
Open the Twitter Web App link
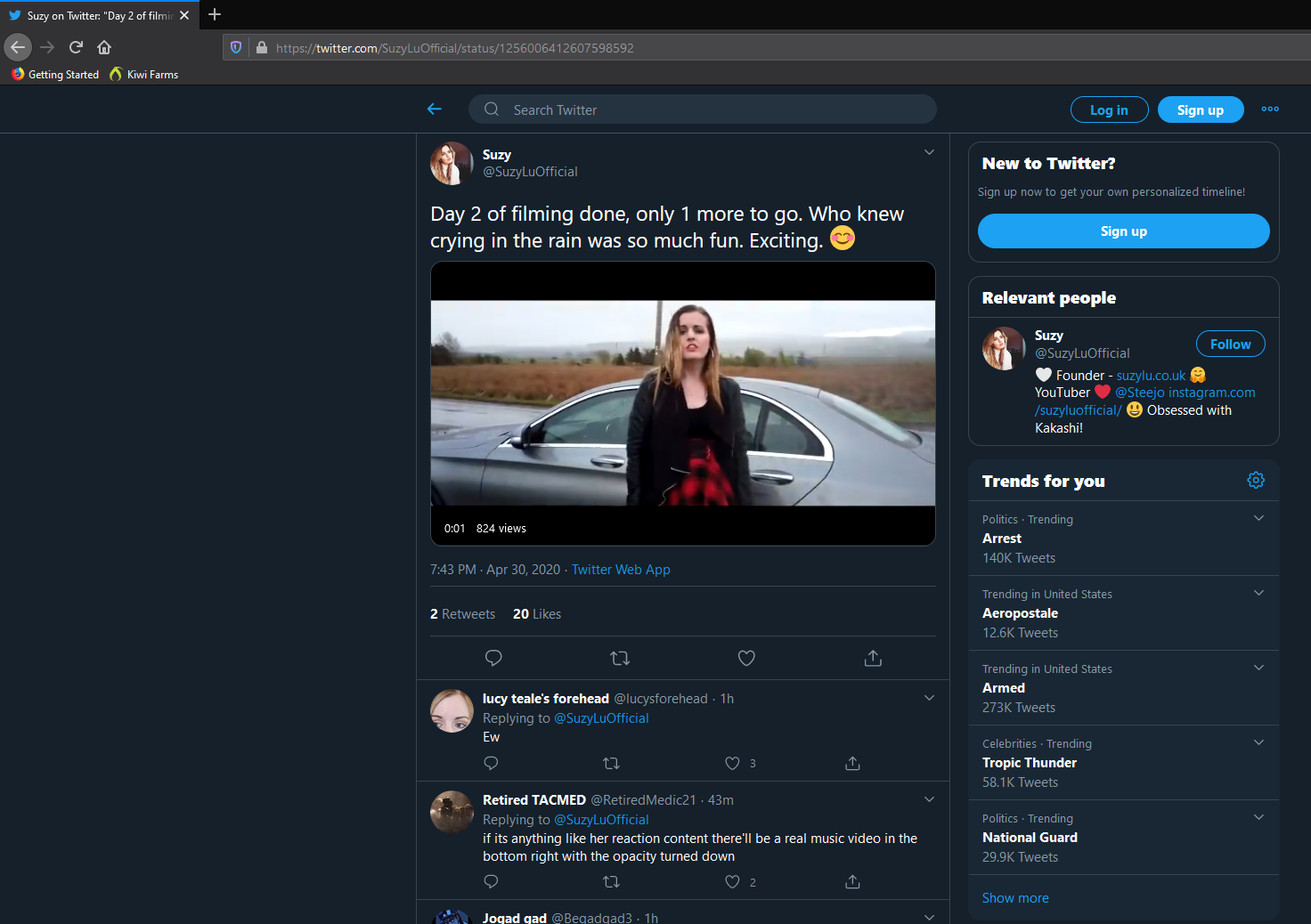[621, 570]
